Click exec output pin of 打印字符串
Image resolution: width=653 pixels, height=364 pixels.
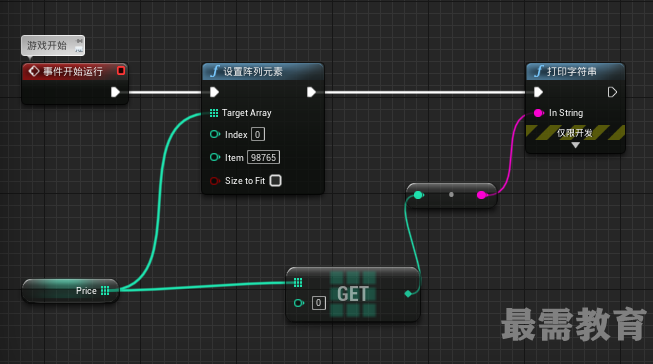tap(612, 92)
